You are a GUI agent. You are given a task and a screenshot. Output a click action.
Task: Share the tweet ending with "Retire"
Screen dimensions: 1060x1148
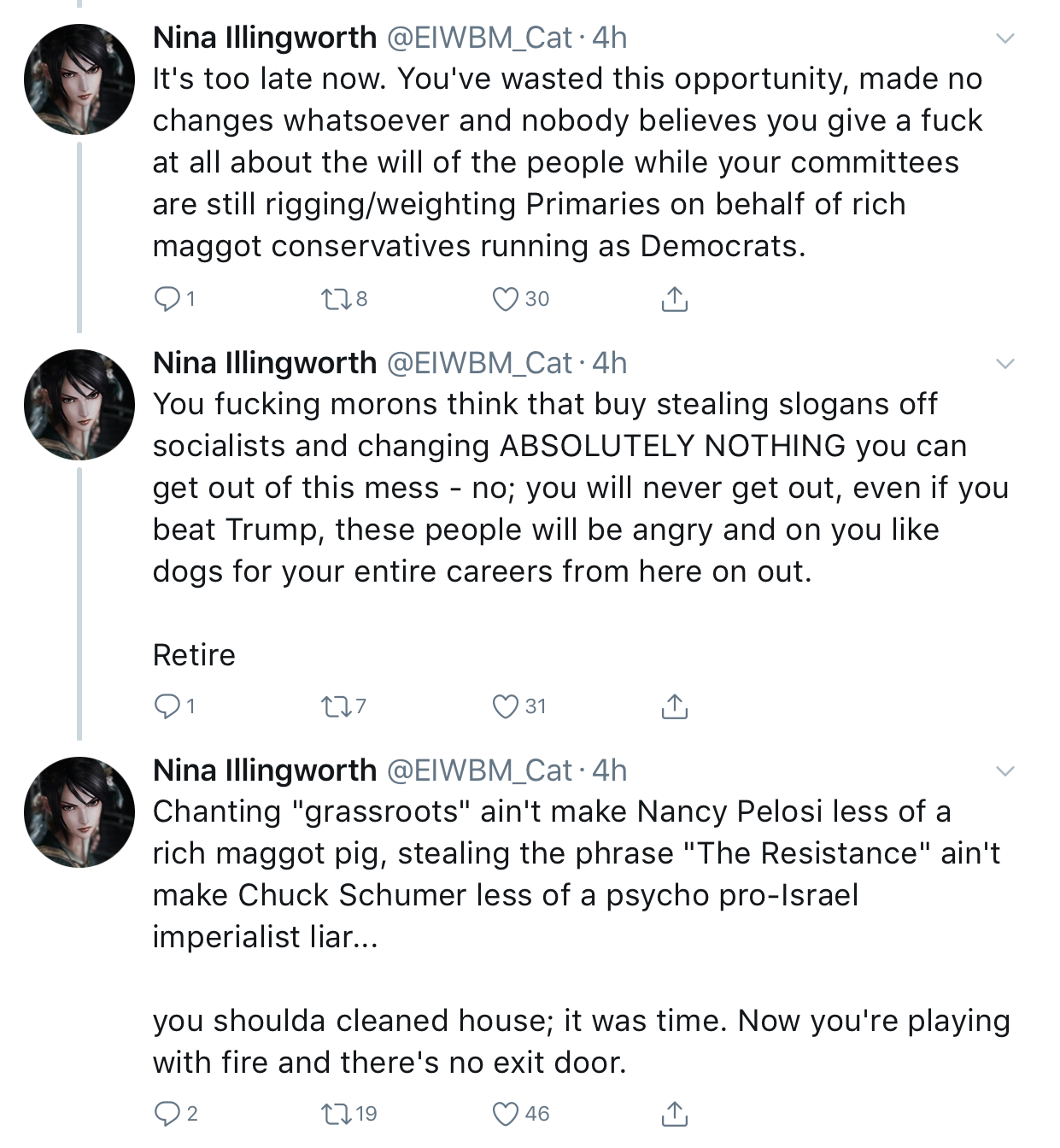[674, 706]
